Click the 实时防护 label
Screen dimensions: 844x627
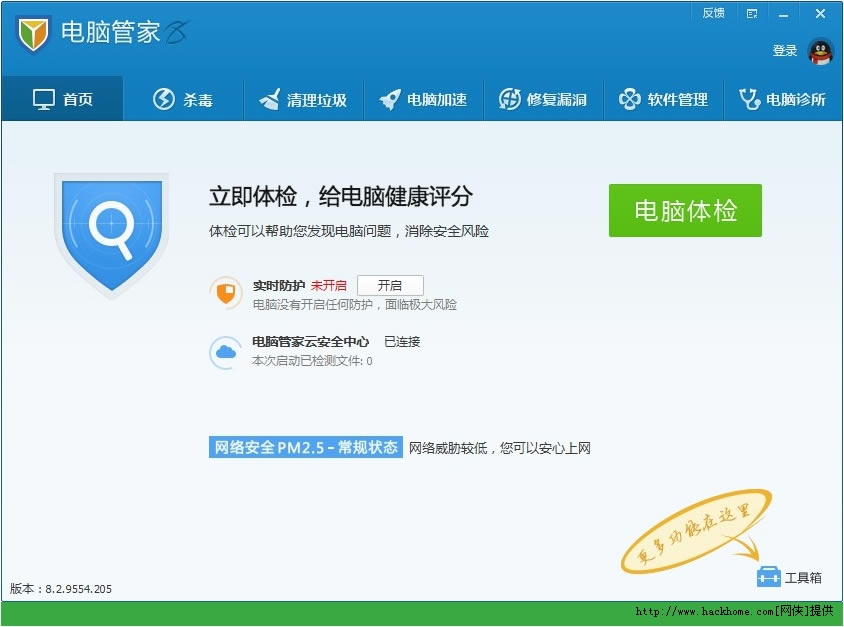pyautogui.click(x=279, y=286)
